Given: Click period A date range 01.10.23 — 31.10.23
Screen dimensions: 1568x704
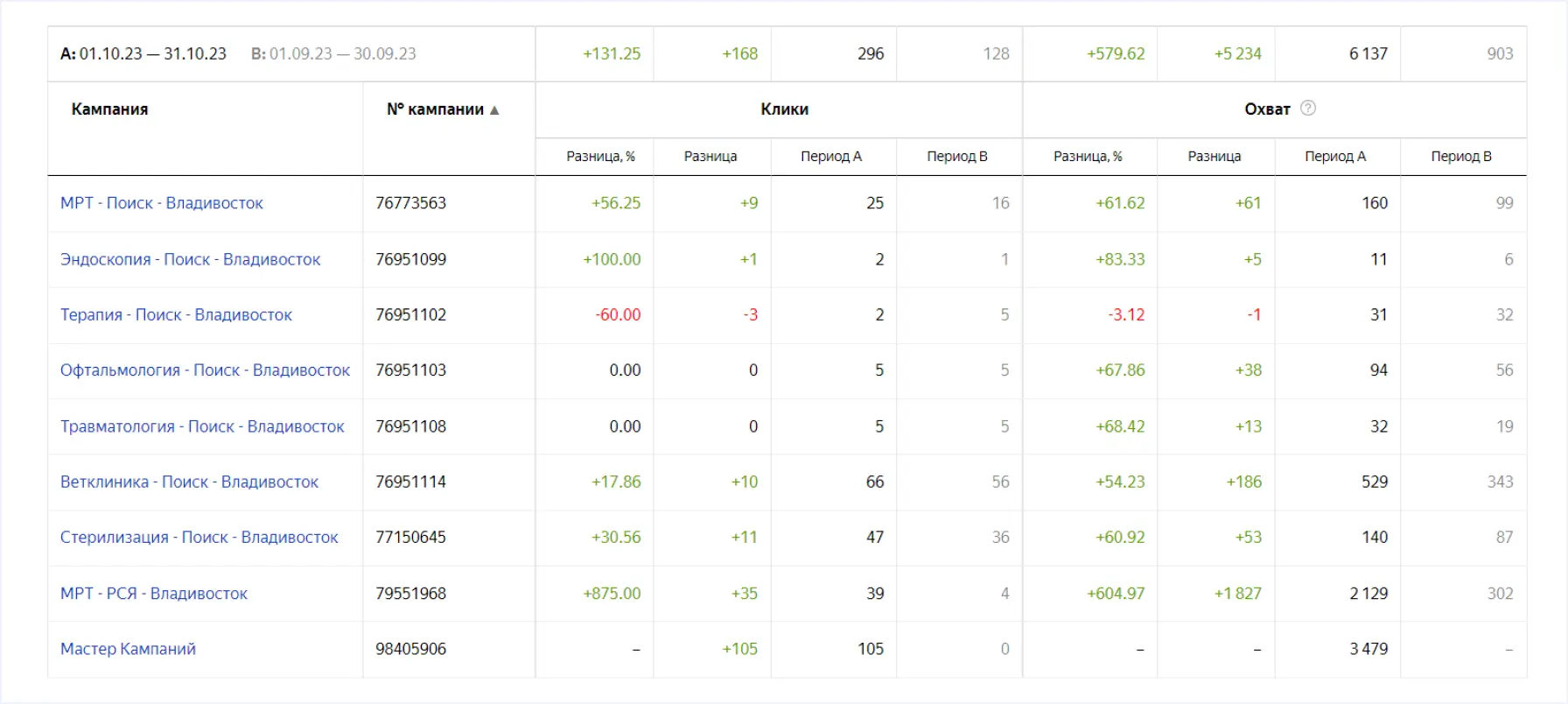Looking at the screenshot, I should click(152, 54).
